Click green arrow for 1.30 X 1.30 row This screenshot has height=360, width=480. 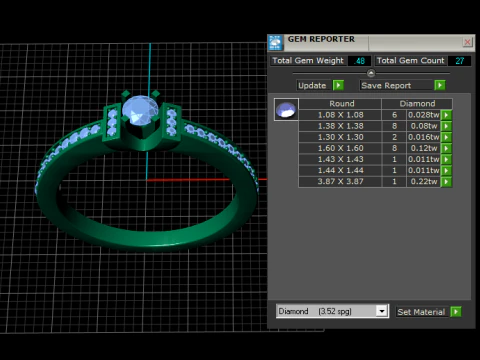[446, 137]
